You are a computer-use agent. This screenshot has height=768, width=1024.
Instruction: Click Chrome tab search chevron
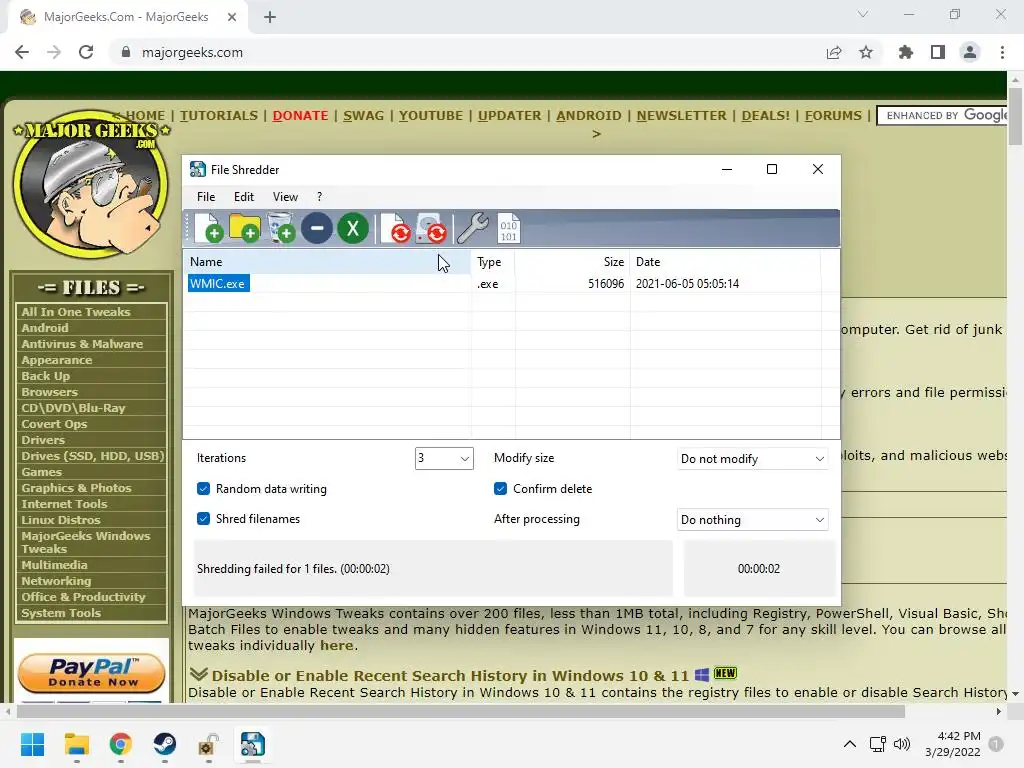click(863, 14)
